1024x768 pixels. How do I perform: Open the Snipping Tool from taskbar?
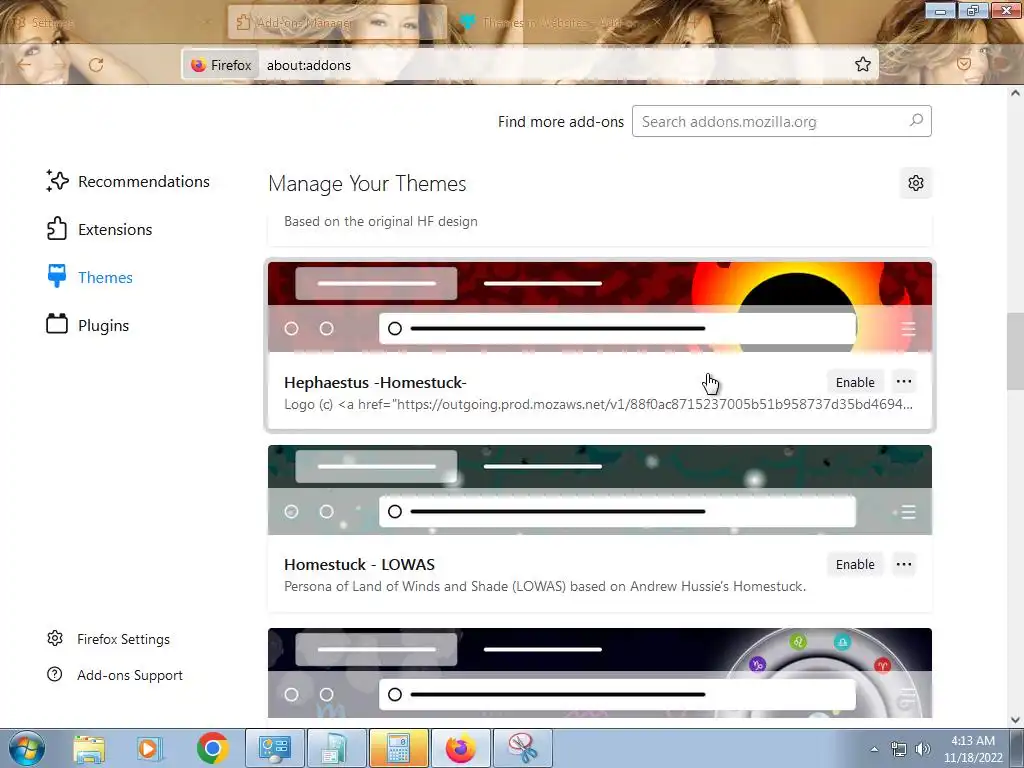coord(523,748)
